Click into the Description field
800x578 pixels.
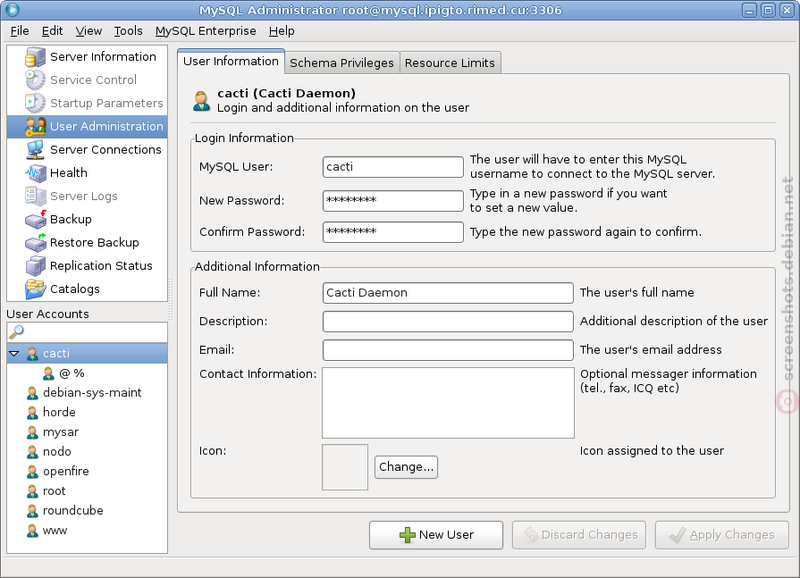(448, 321)
